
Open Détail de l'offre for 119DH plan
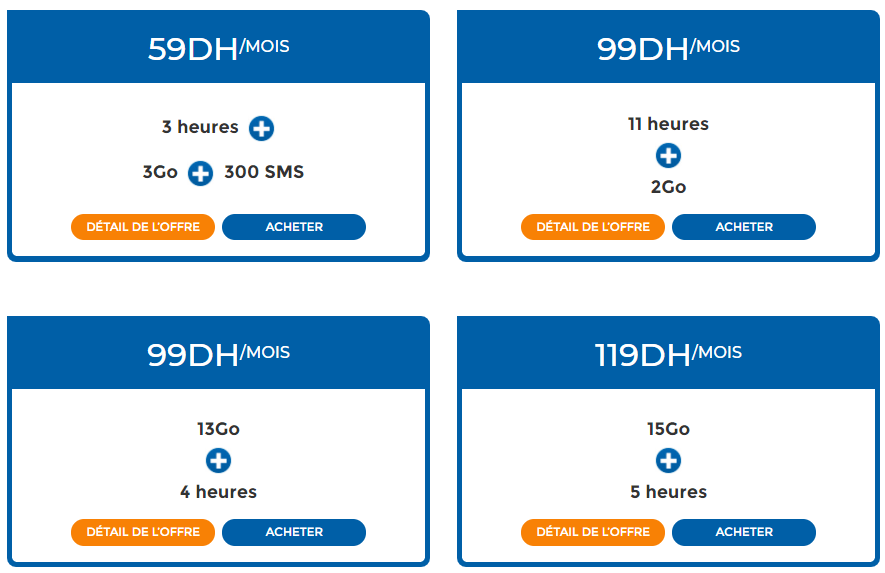593,532
